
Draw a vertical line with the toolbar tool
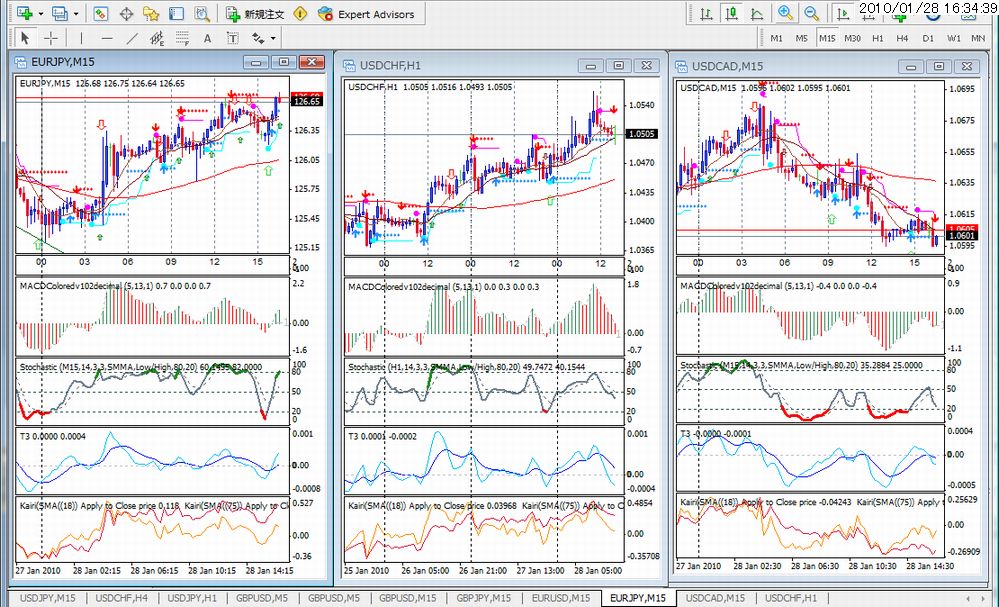82,38
